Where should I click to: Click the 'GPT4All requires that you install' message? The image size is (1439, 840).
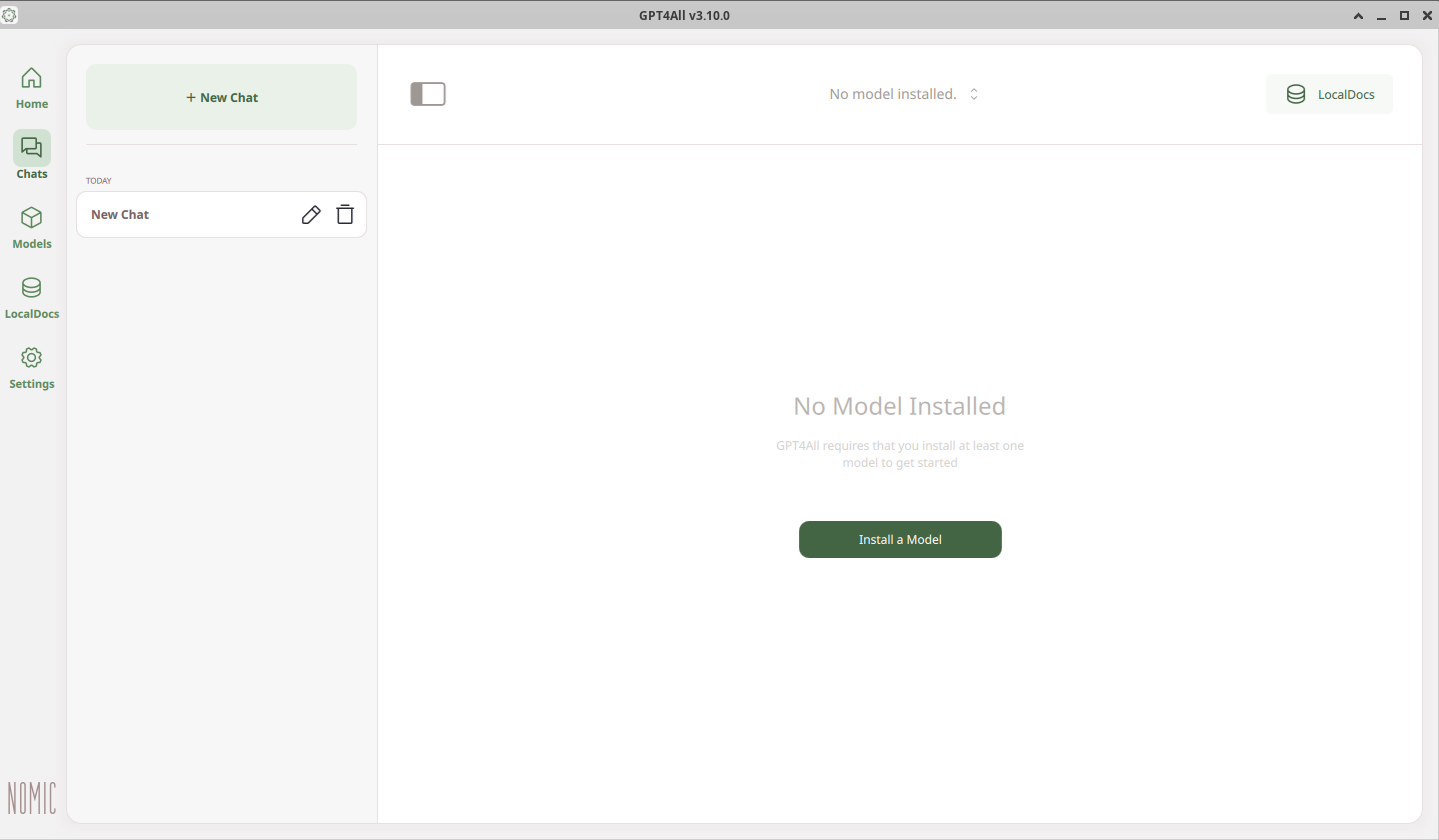(900, 454)
